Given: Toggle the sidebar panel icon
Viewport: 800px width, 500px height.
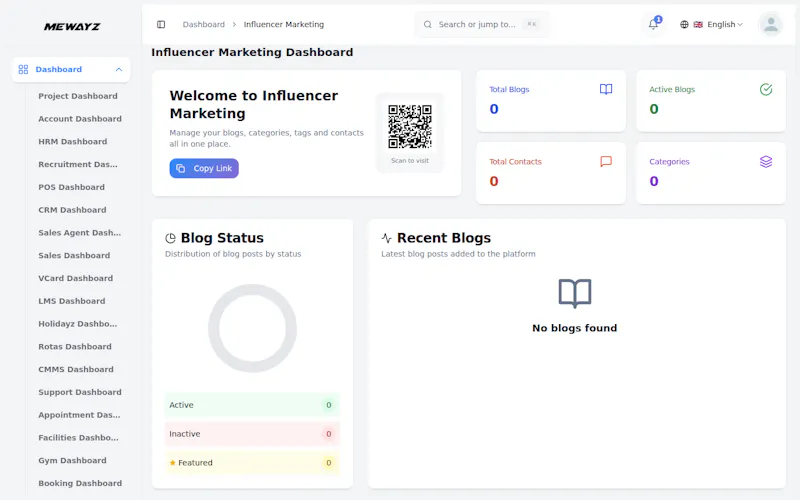Looking at the screenshot, I should click(161, 24).
